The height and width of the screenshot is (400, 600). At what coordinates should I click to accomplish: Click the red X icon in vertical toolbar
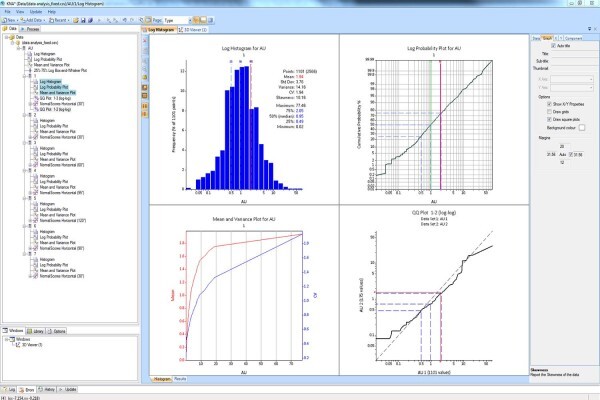[145, 41]
